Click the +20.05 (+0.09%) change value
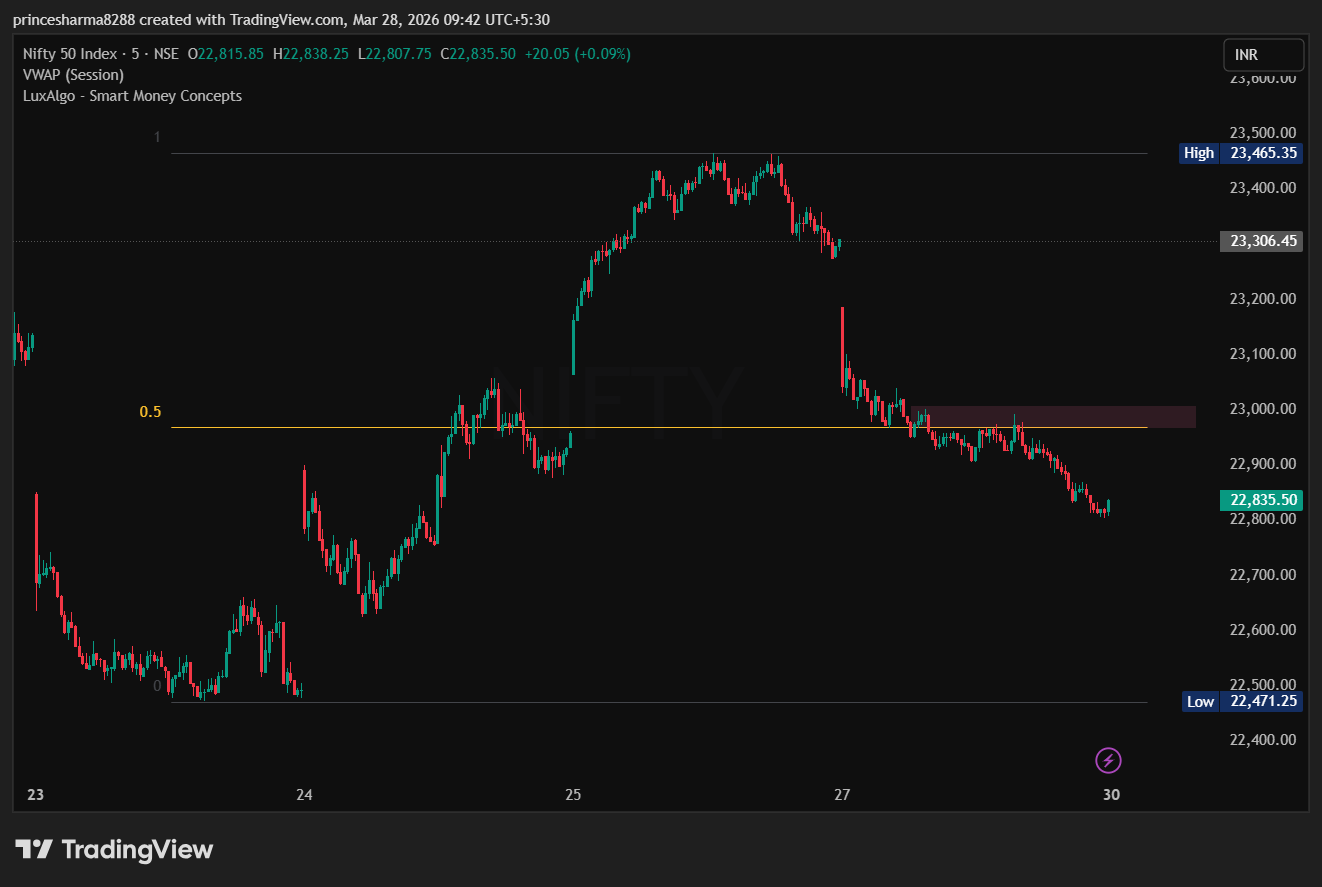1322x887 pixels. point(577,54)
